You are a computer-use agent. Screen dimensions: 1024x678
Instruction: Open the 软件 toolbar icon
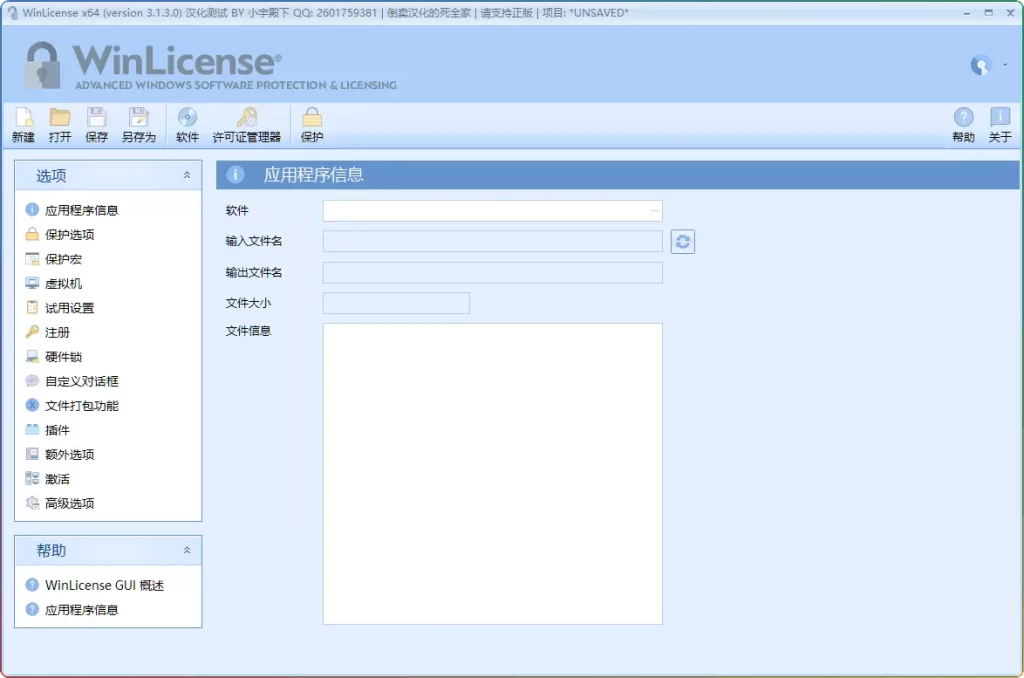click(187, 125)
